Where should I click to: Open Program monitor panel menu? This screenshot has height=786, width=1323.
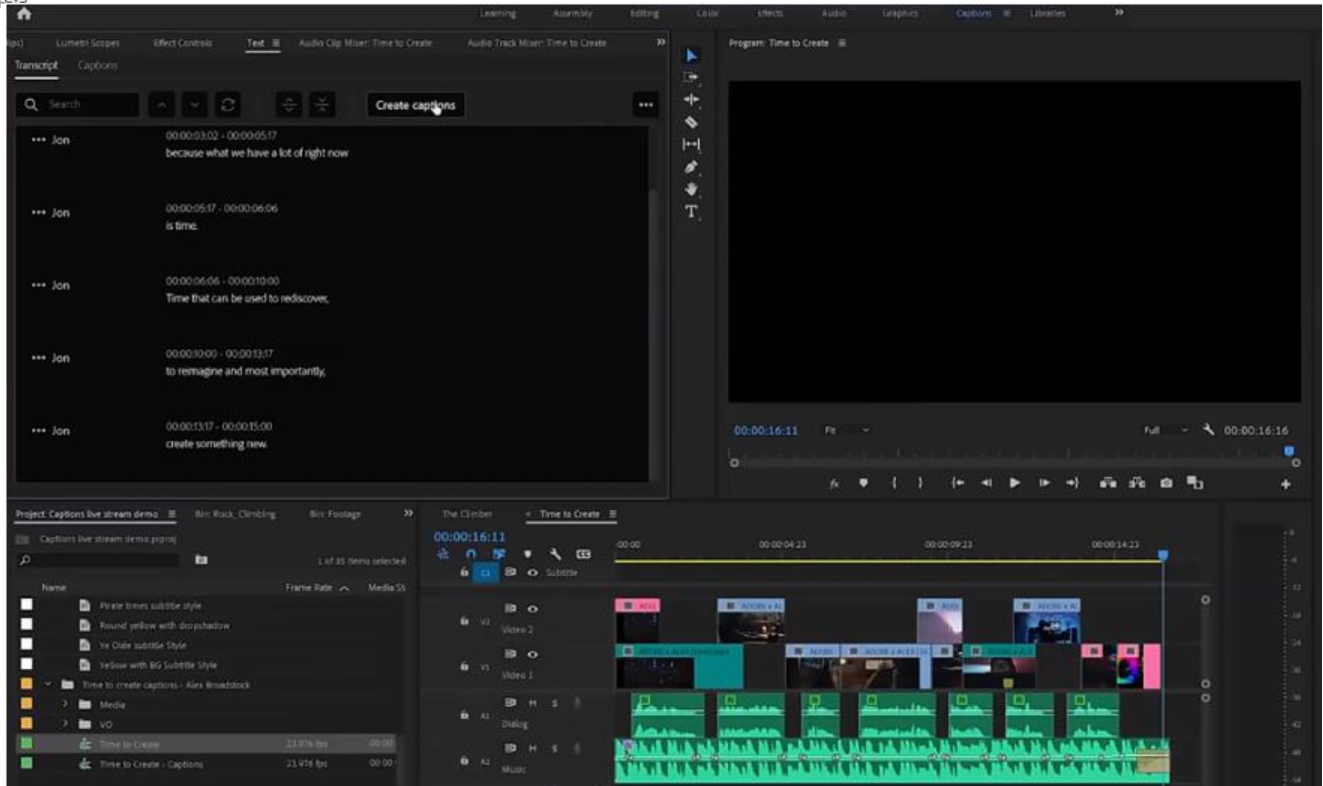coord(842,43)
